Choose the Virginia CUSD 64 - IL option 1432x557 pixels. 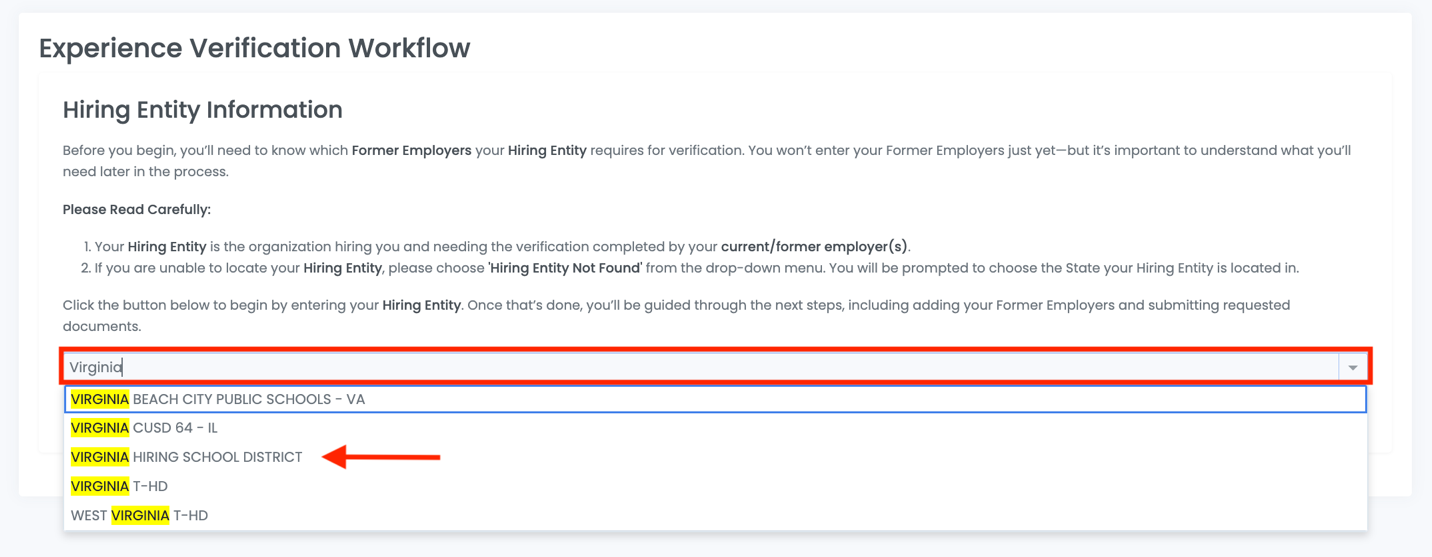coord(144,428)
